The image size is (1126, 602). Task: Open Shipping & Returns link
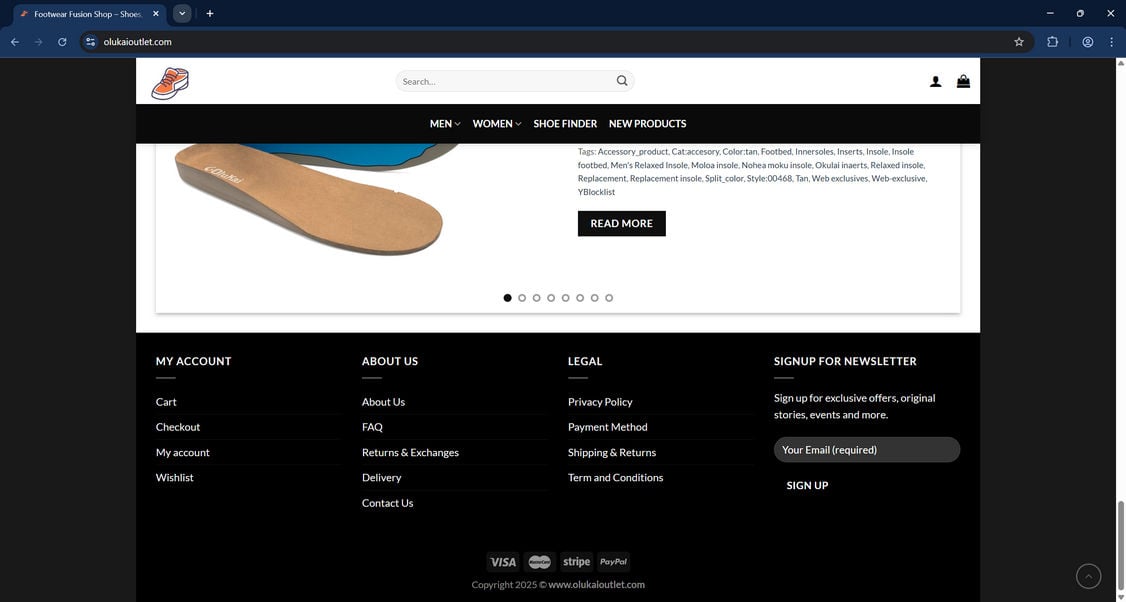(x=612, y=453)
